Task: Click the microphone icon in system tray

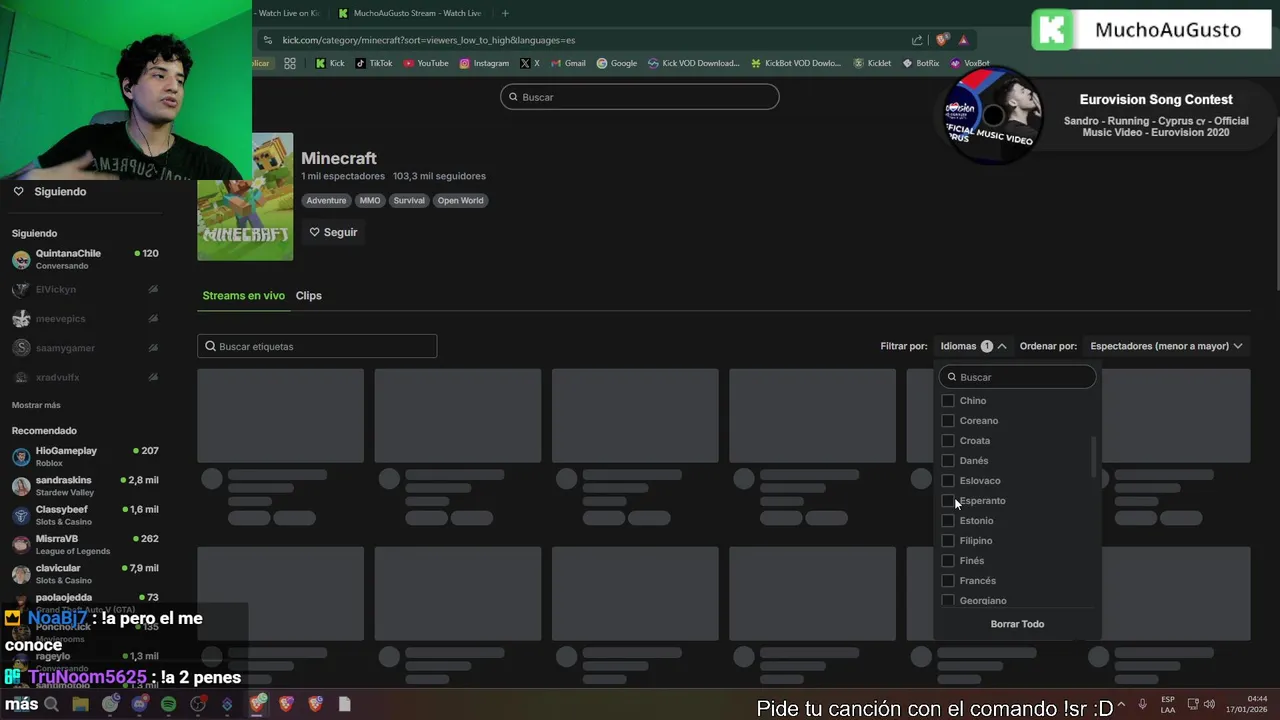Action: (1142, 704)
